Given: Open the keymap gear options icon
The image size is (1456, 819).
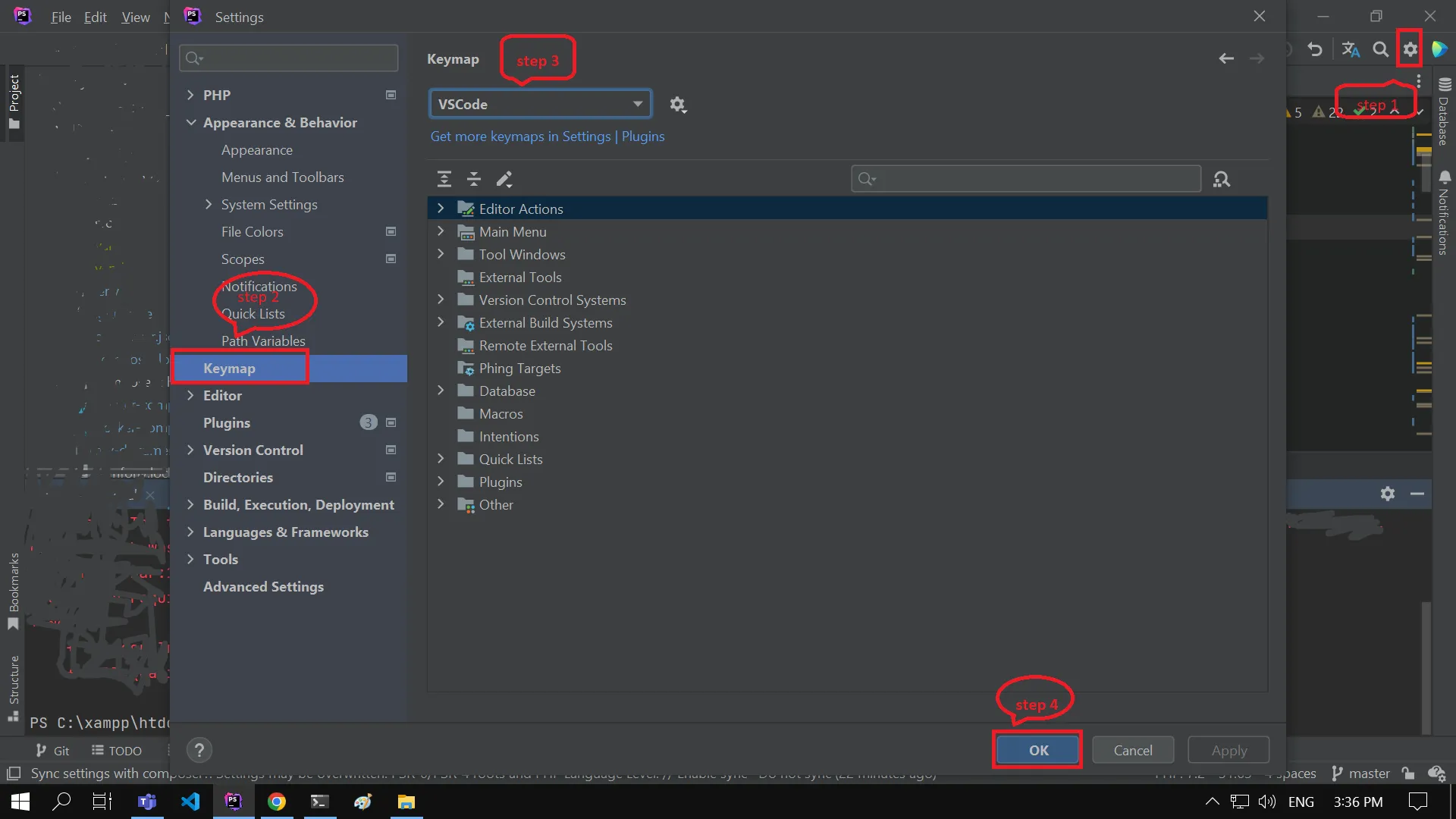Looking at the screenshot, I should pyautogui.click(x=678, y=104).
